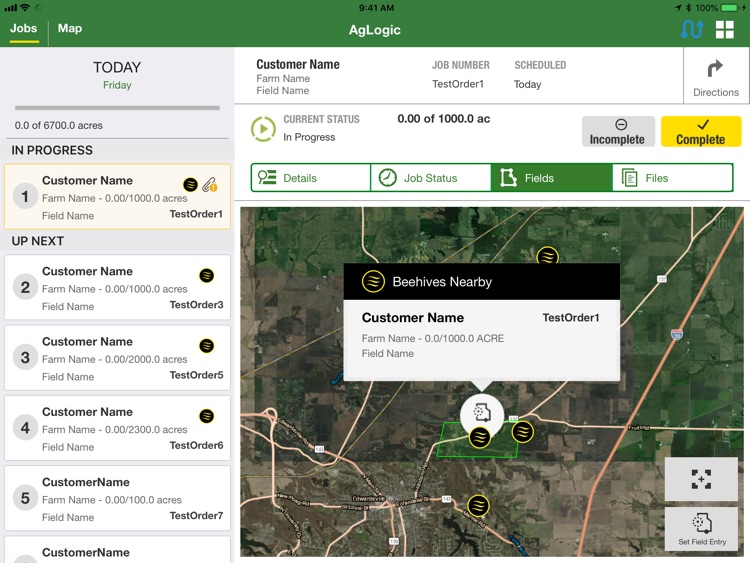Viewport: 750px width, 563px height.
Task: Tap beehive icon on TestOrder1 card
Action: pyautogui.click(x=190, y=184)
